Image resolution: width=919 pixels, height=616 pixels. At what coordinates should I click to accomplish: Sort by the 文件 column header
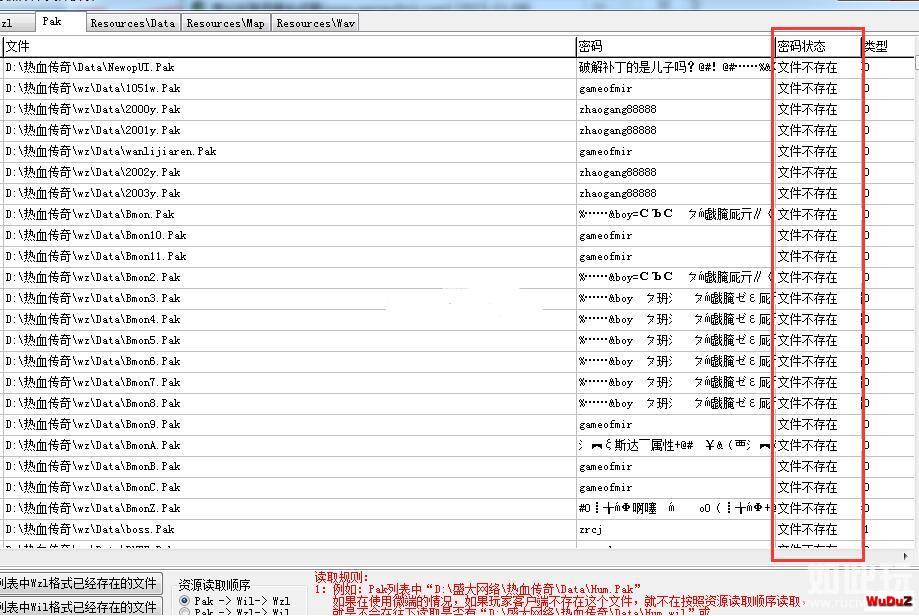pyautogui.click(x=290, y=46)
